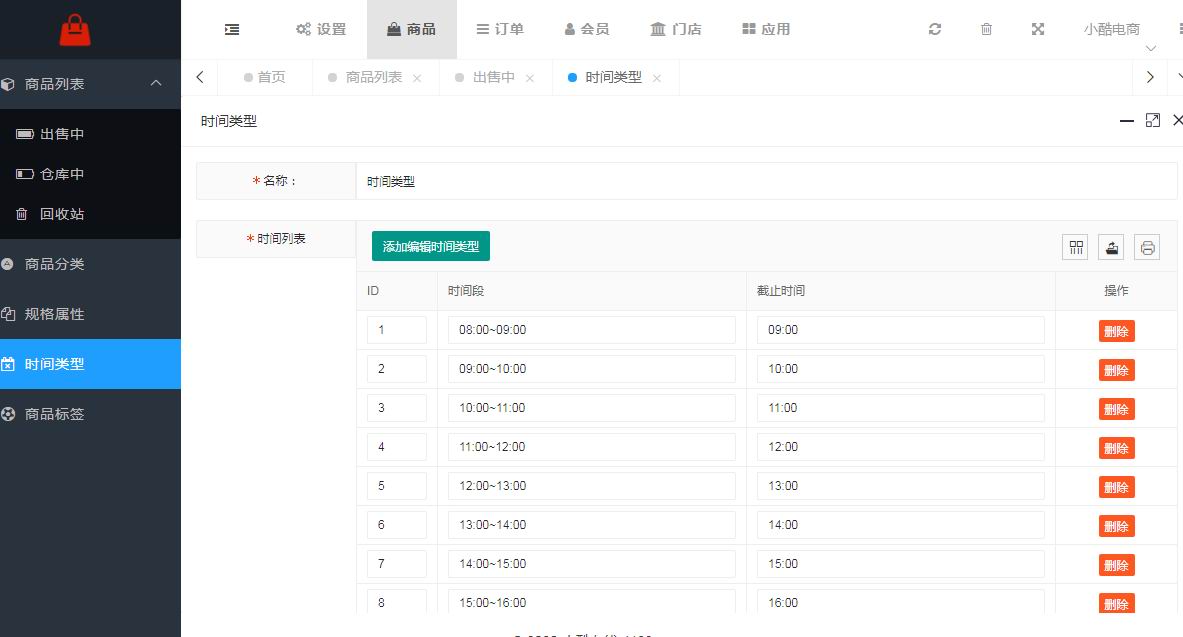This screenshot has height=637, width=1183.
Task: Click the 操作 column header
Action: point(1116,291)
